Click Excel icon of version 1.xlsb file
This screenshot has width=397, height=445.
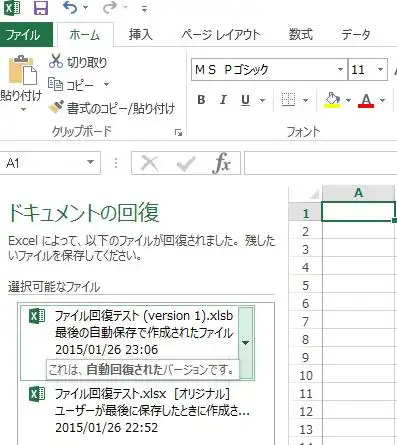click(37, 316)
